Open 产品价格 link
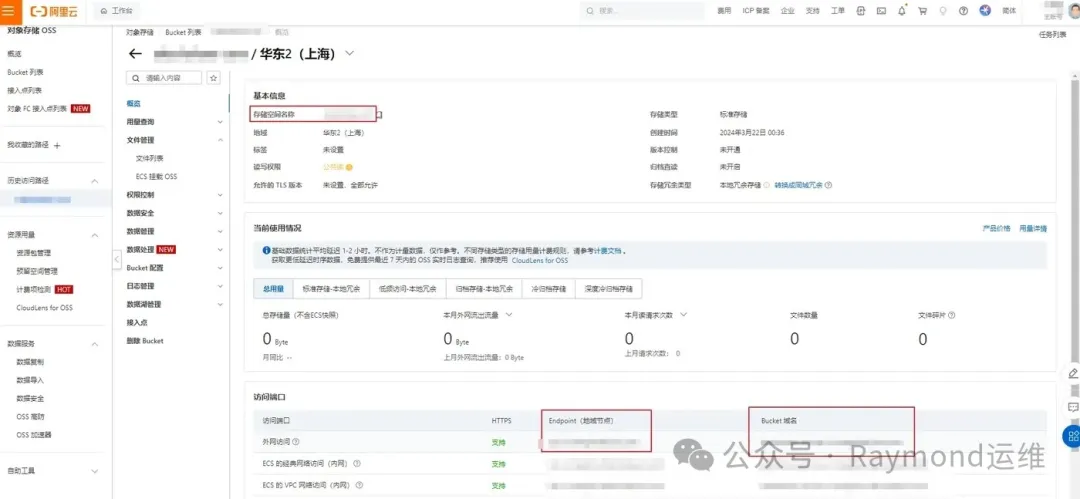 tap(996, 228)
